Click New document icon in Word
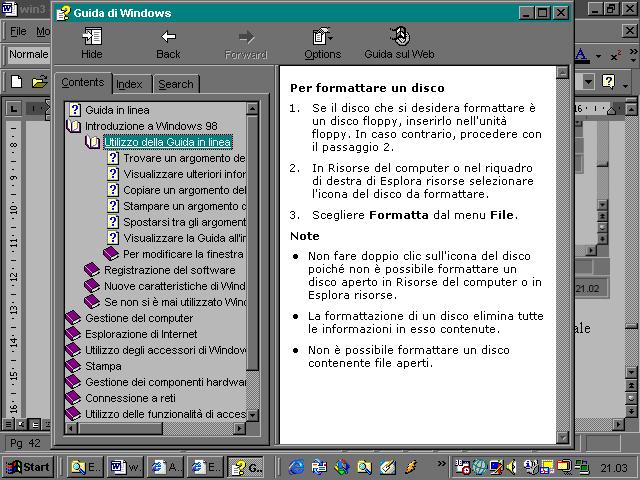This screenshot has width=640, height=480. point(17,82)
